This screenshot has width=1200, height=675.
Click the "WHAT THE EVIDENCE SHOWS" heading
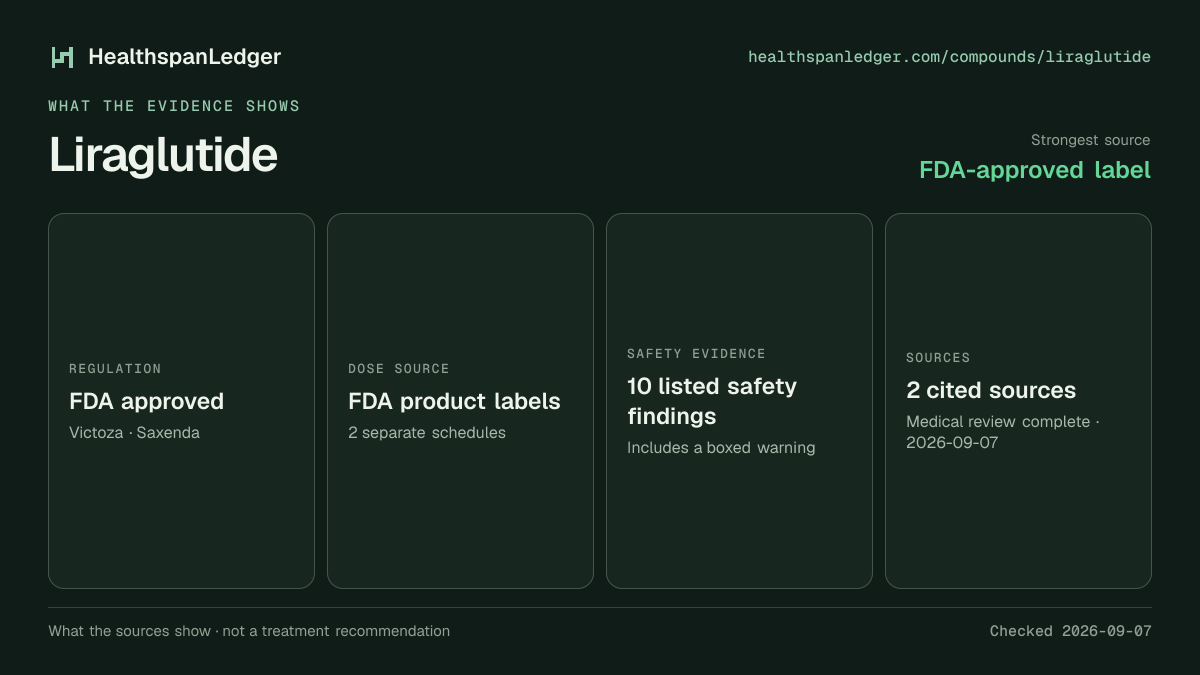(x=174, y=106)
